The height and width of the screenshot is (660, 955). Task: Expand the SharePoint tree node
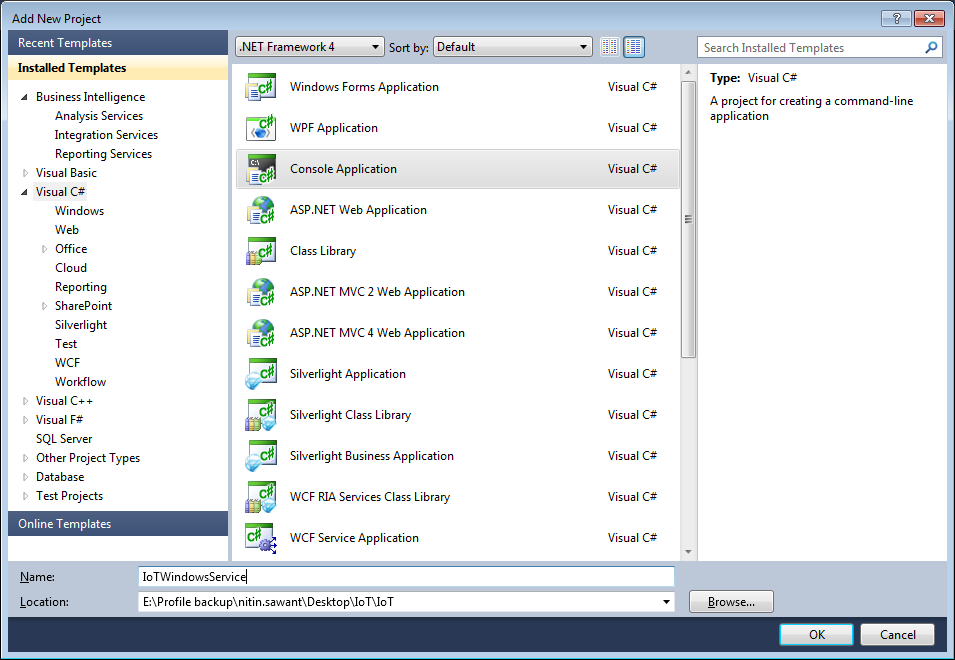[44, 306]
